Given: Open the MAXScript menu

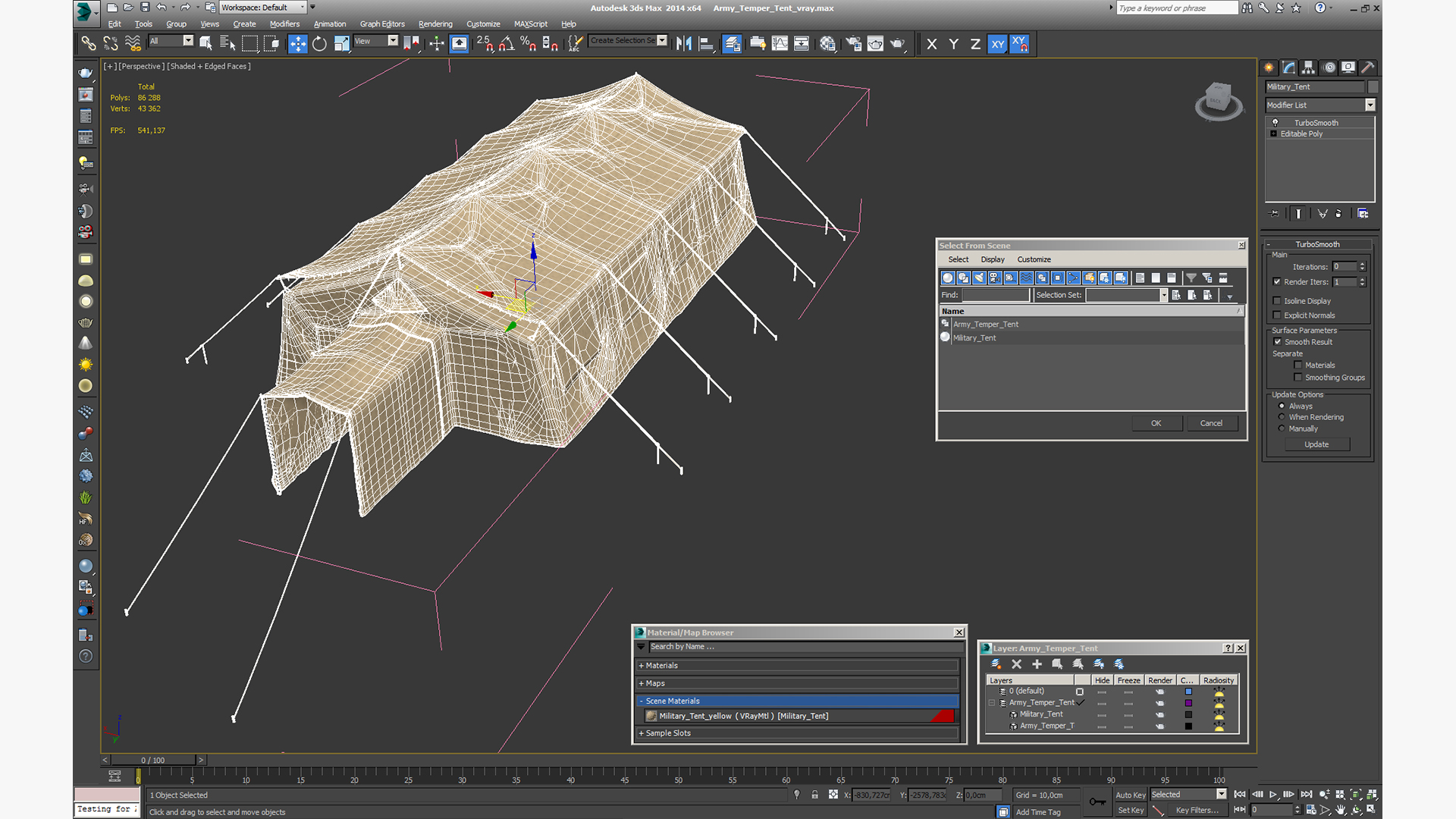Looking at the screenshot, I should (530, 24).
